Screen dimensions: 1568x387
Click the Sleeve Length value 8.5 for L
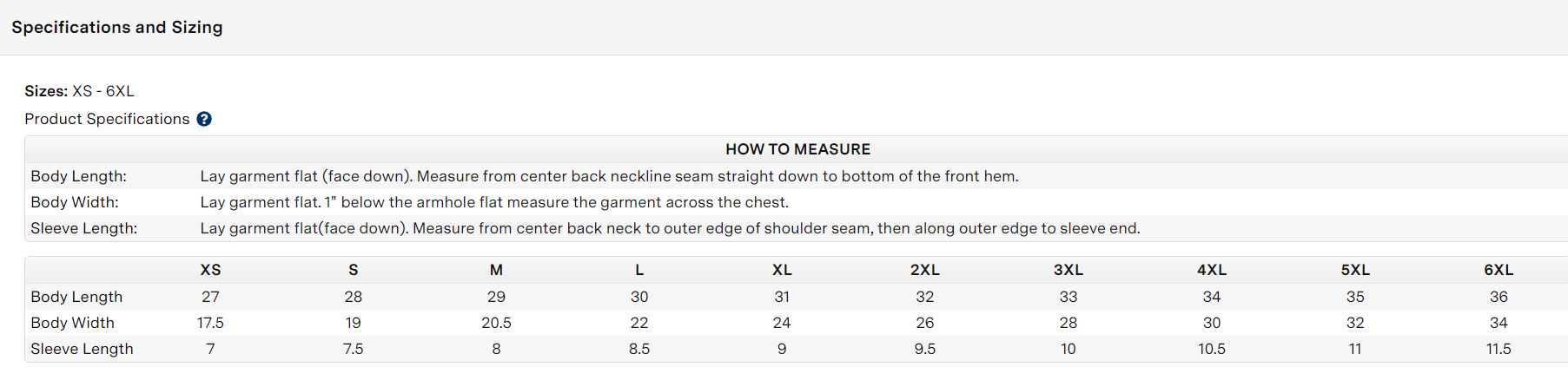(639, 349)
